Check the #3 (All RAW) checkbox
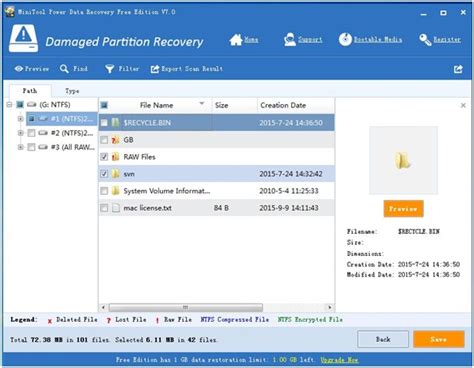This screenshot has height=368, width=474. pyautogui.click(x=31, y=147)
